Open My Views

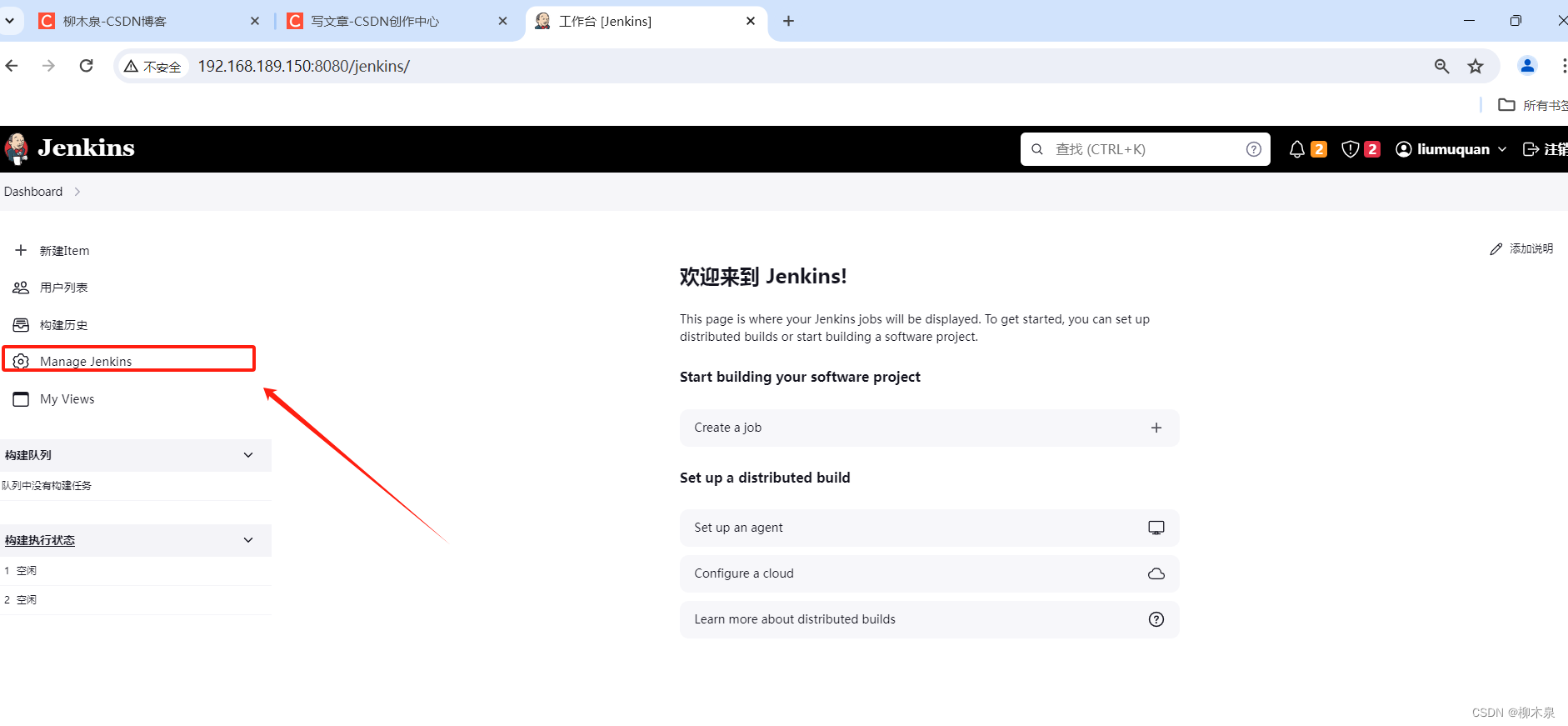67,399
